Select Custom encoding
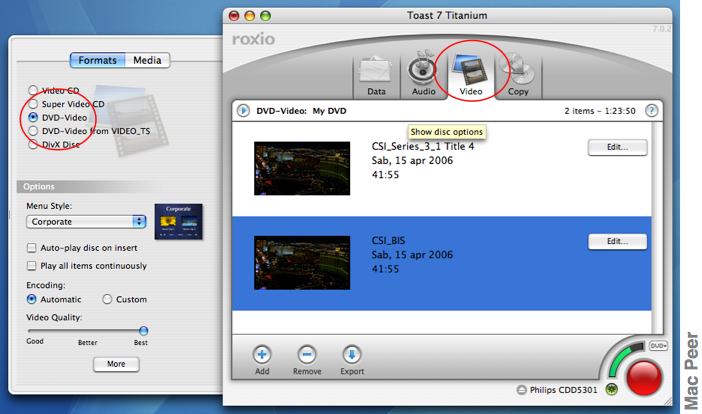This screenshot has width=702, height=414. 107,299
